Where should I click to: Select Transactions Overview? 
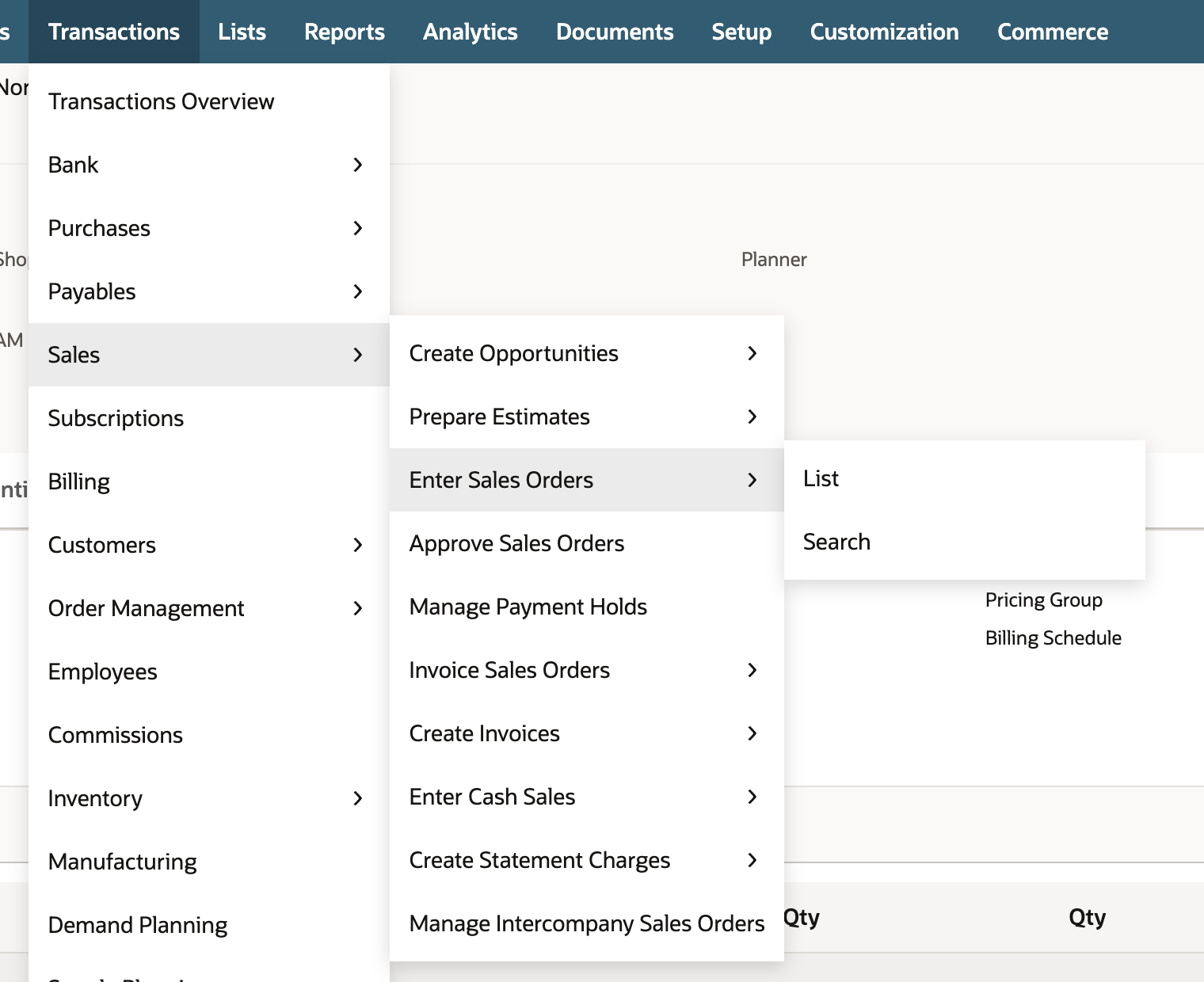209,101
